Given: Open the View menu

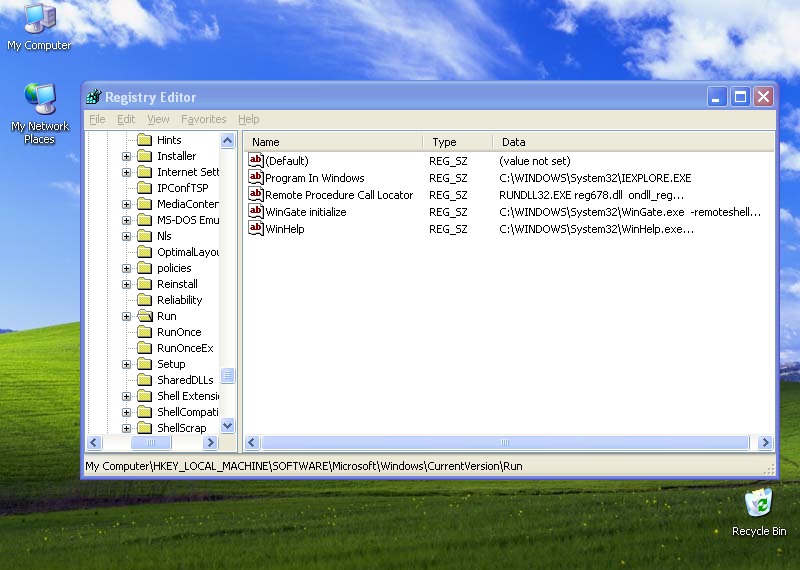Looking at the screenshot, I should click(x=158, y=119).
